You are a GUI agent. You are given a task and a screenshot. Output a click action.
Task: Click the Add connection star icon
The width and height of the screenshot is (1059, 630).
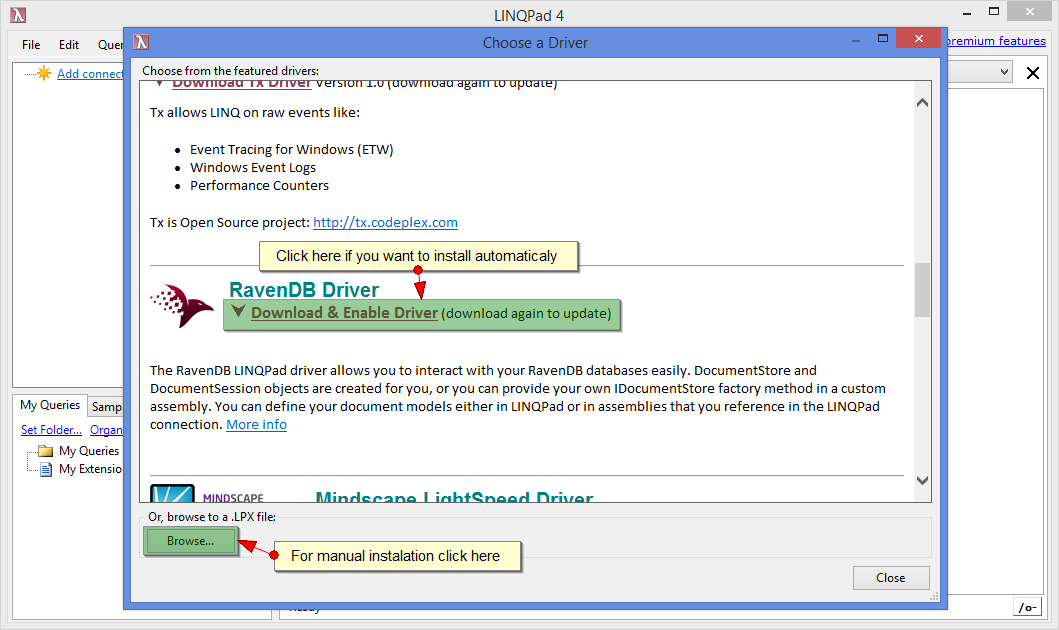click(44, 73)
